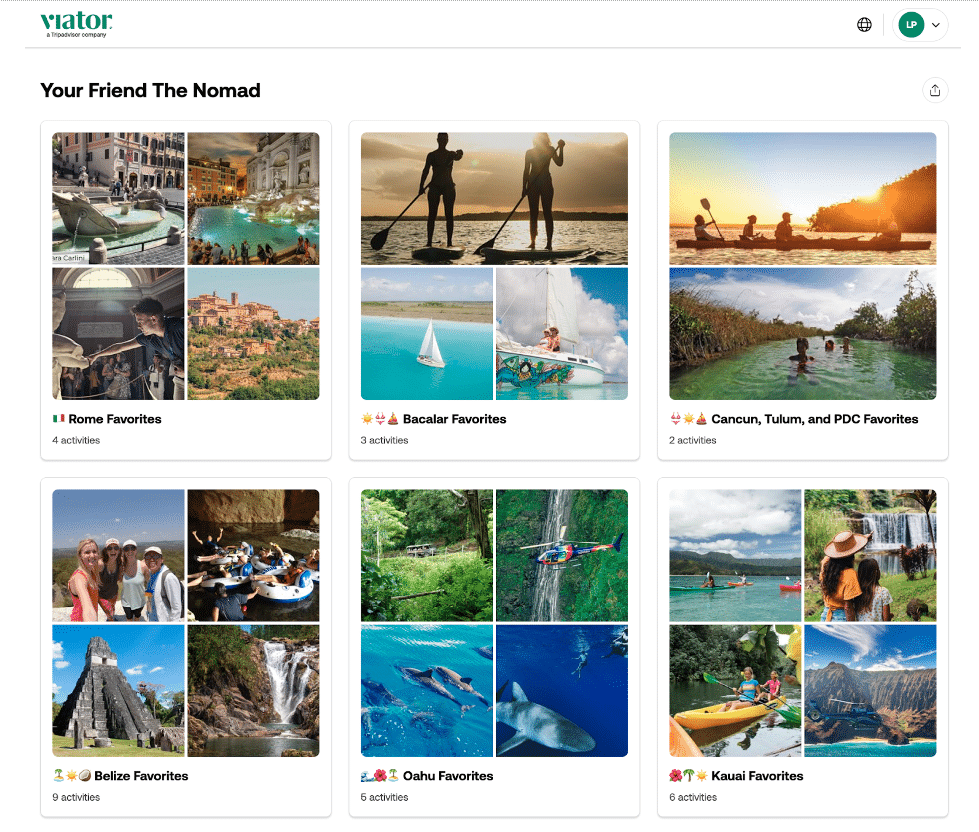Image resolution: width=979 pixels, height=832 pixels.
Task: Click the Italian flag emoji beside Rome Favorites
Action: (x=59, y=419)
